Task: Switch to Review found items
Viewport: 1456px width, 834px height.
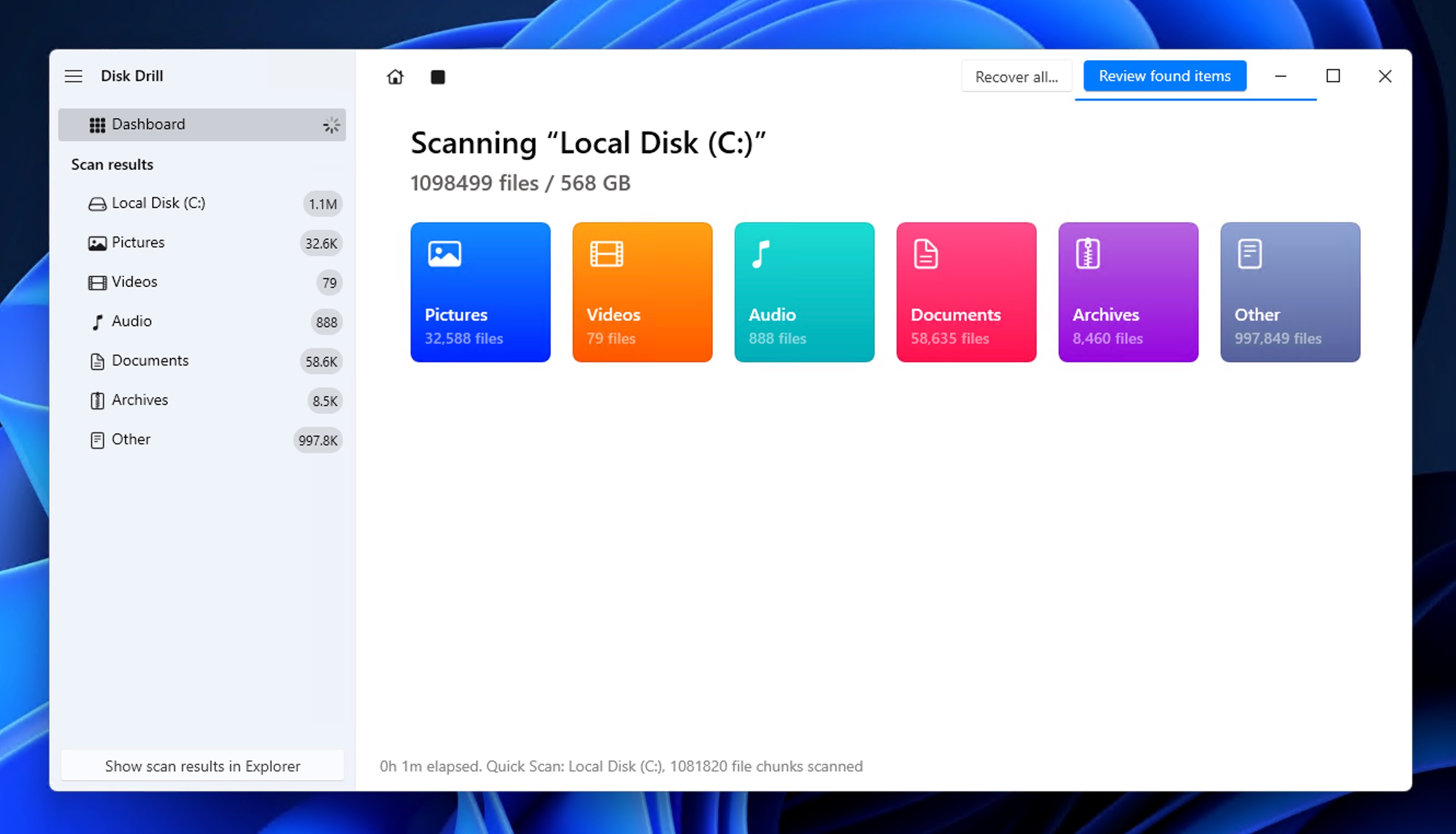Action: point(1164,75)
